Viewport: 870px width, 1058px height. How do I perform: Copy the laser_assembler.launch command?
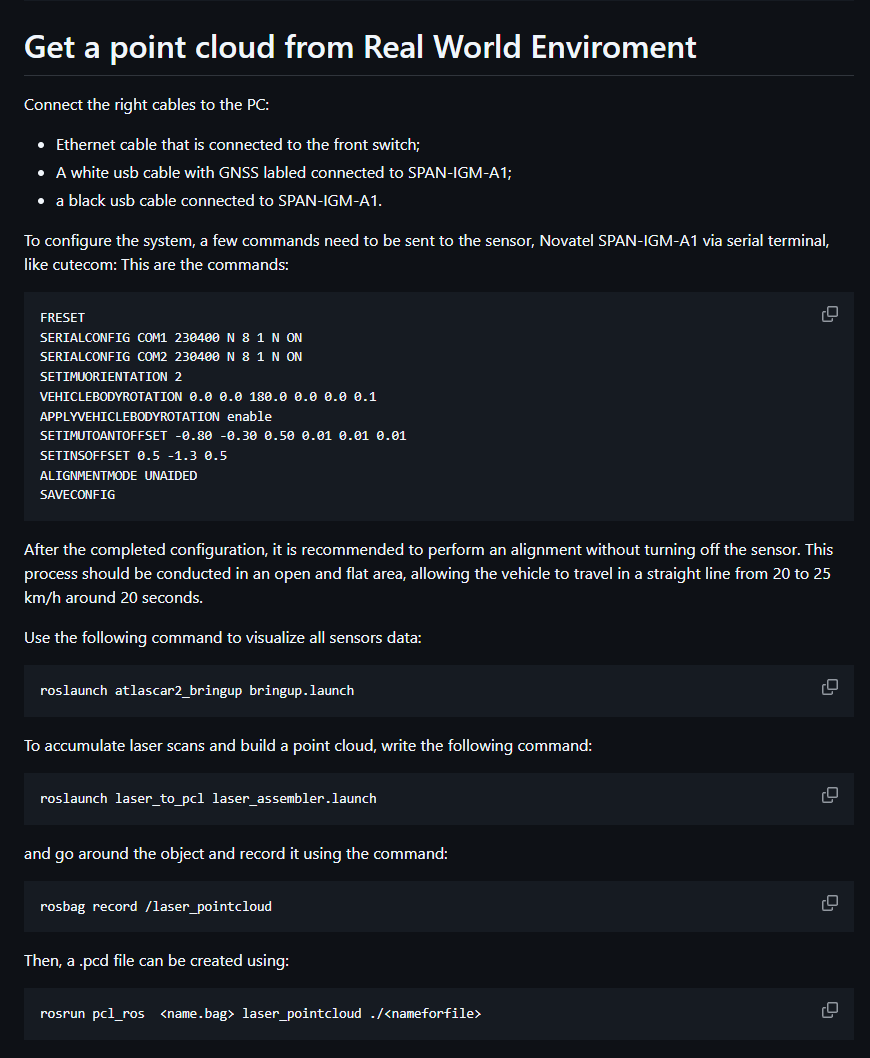(x=829, y=795)
